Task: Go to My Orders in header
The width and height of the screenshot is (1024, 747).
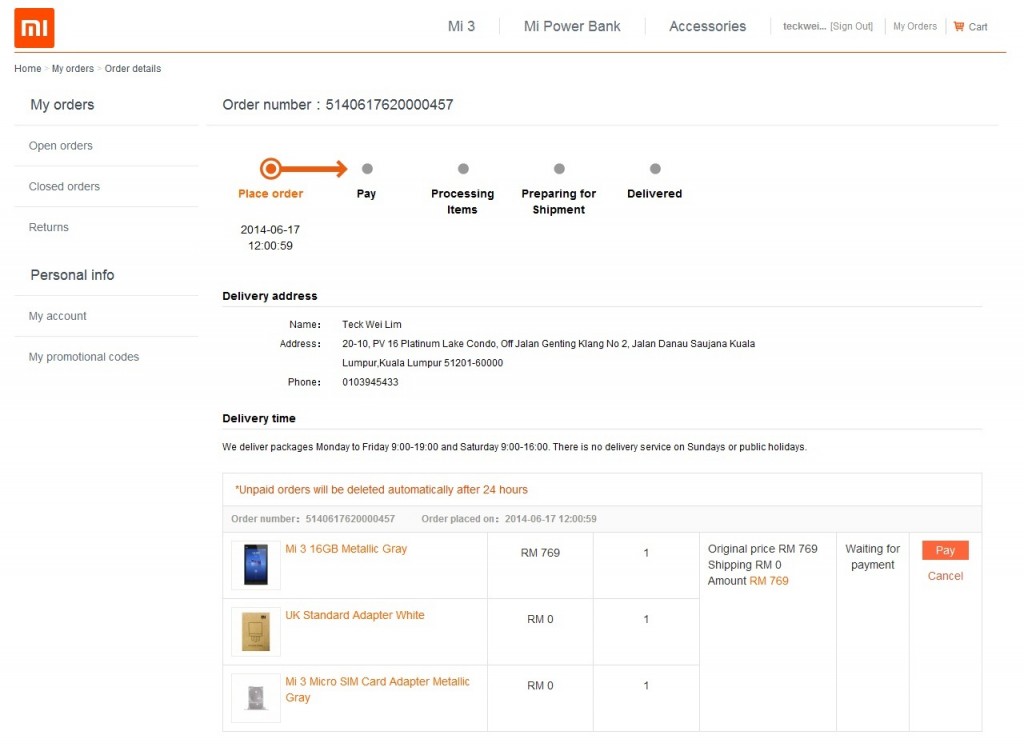Action: [x=915, y=26]
